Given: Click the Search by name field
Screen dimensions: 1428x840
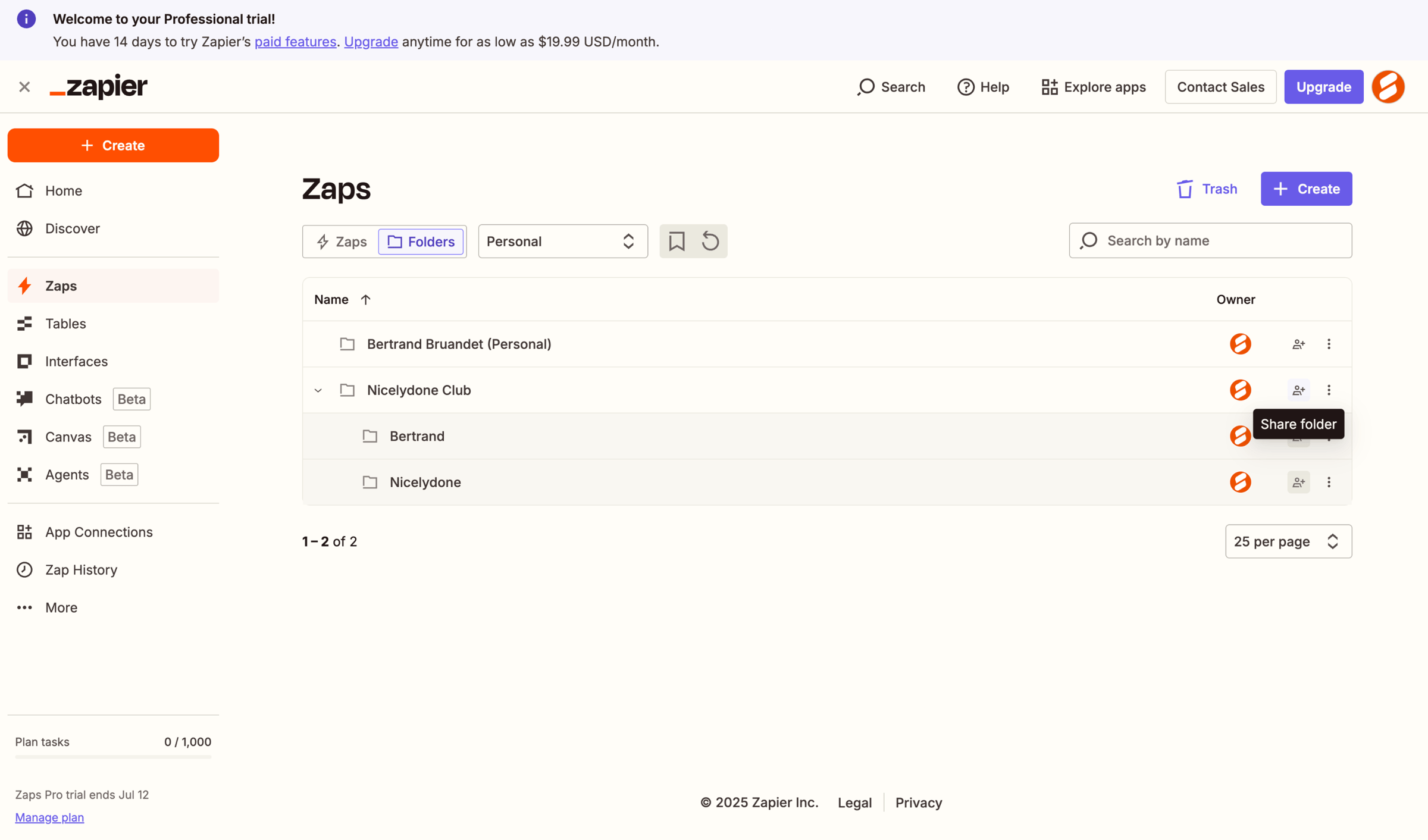Looking at the screenshot, I should coord(1210,240).
